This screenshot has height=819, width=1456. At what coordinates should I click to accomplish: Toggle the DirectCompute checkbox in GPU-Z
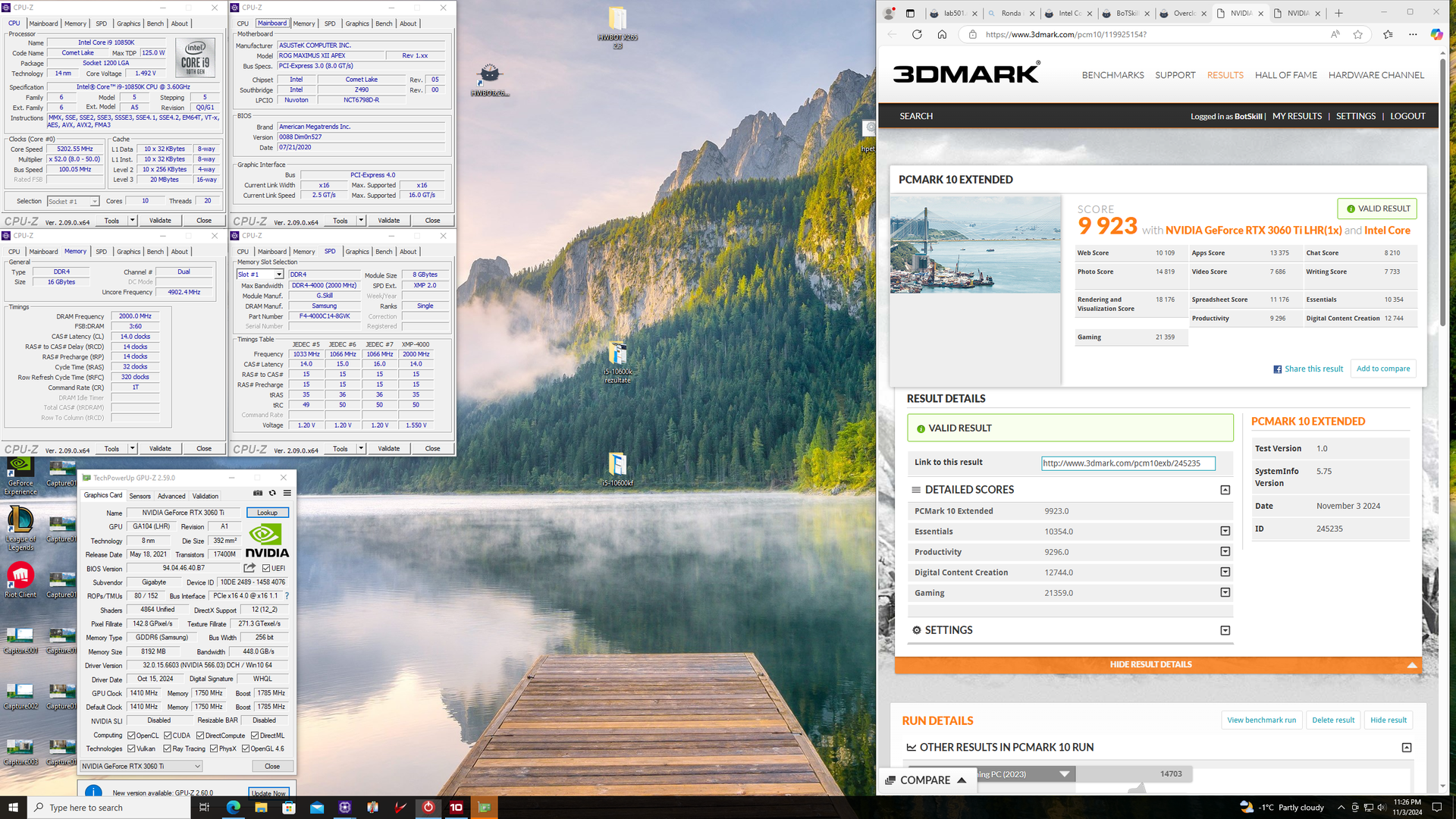[200, 736]
